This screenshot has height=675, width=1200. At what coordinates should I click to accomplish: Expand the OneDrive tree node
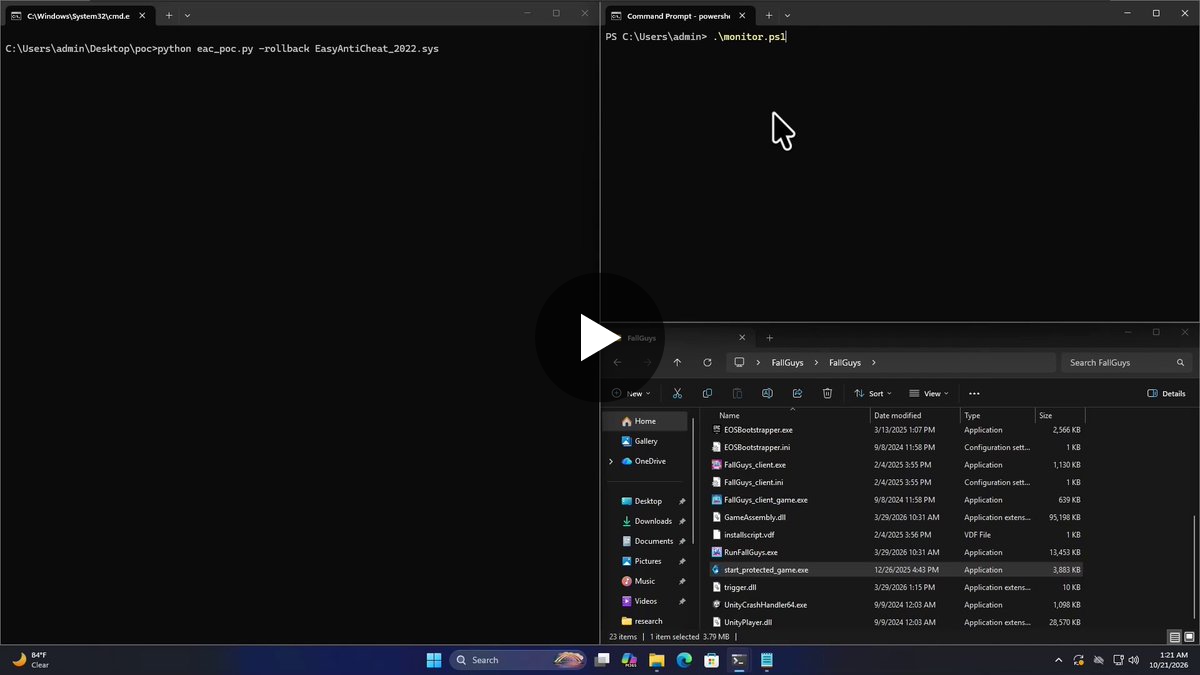click(x=611, y=461)
